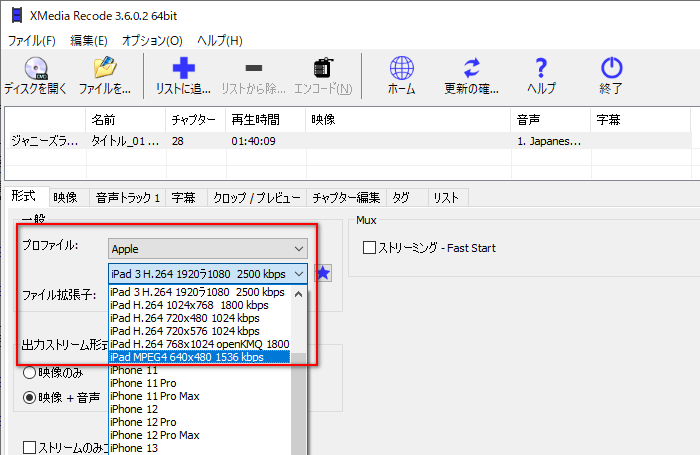The image size is (700, 455).
Task: Click the blue star favorite icon
Action: point(323,273)
